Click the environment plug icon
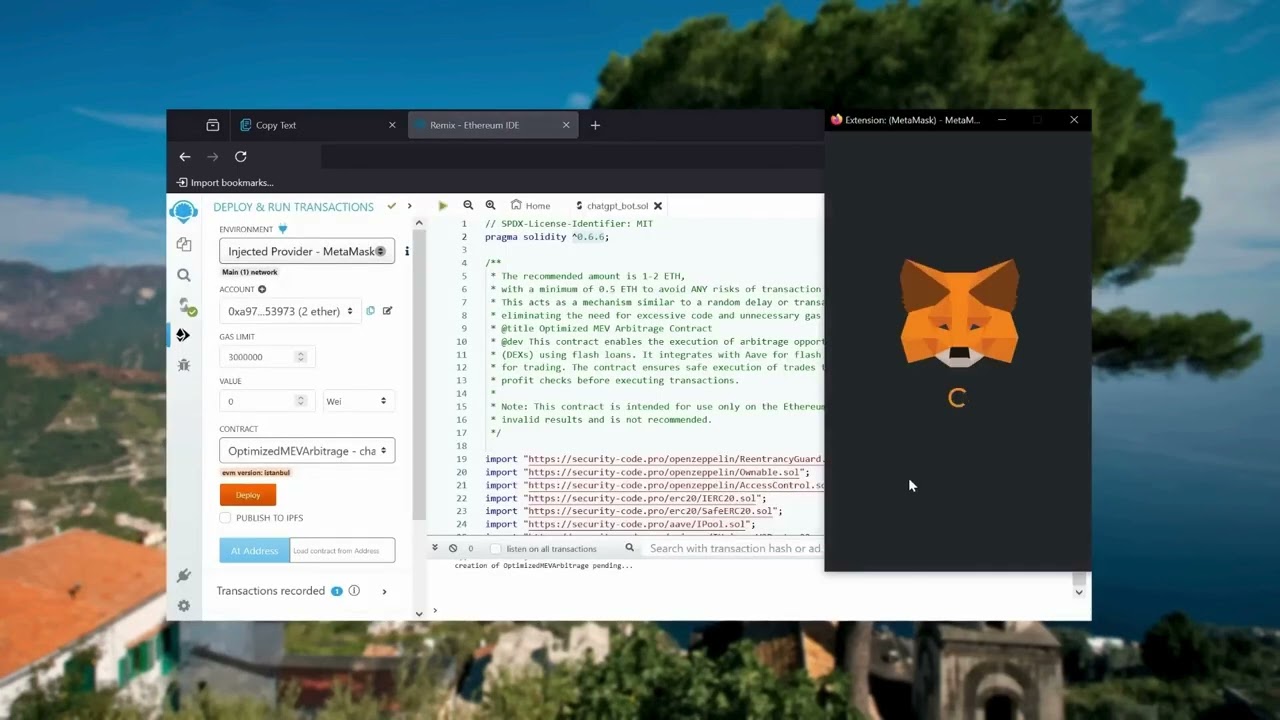 [x=282, y=229]
